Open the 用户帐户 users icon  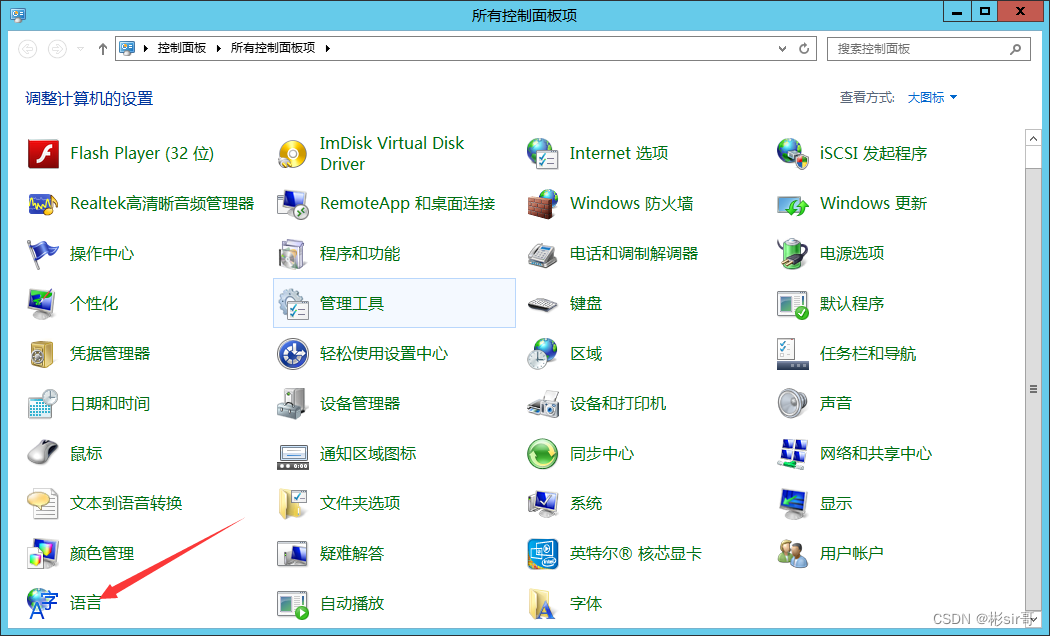pyautogui.click(x=793, y=554)
